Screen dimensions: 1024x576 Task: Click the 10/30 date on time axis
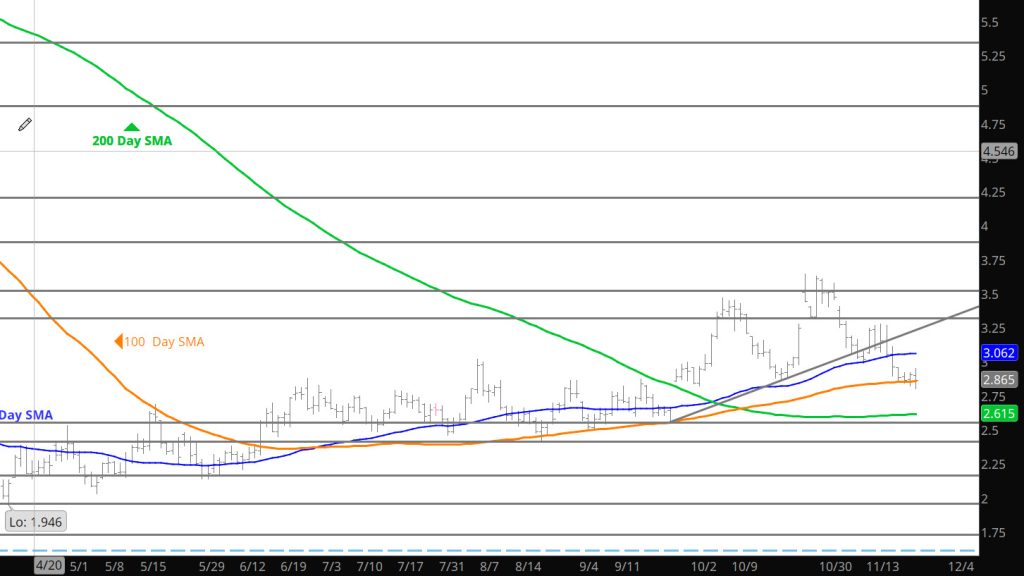coord(835,566)
